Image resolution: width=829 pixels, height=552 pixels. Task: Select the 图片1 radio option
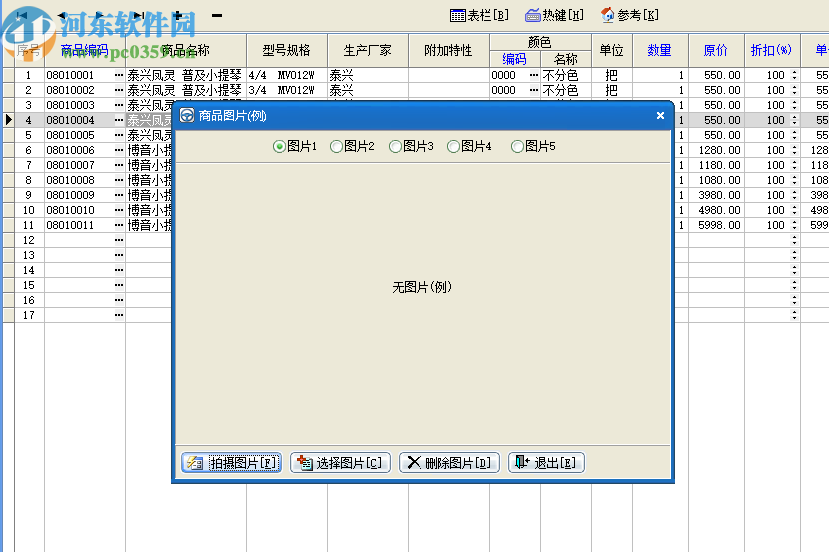tap(295, 146)
